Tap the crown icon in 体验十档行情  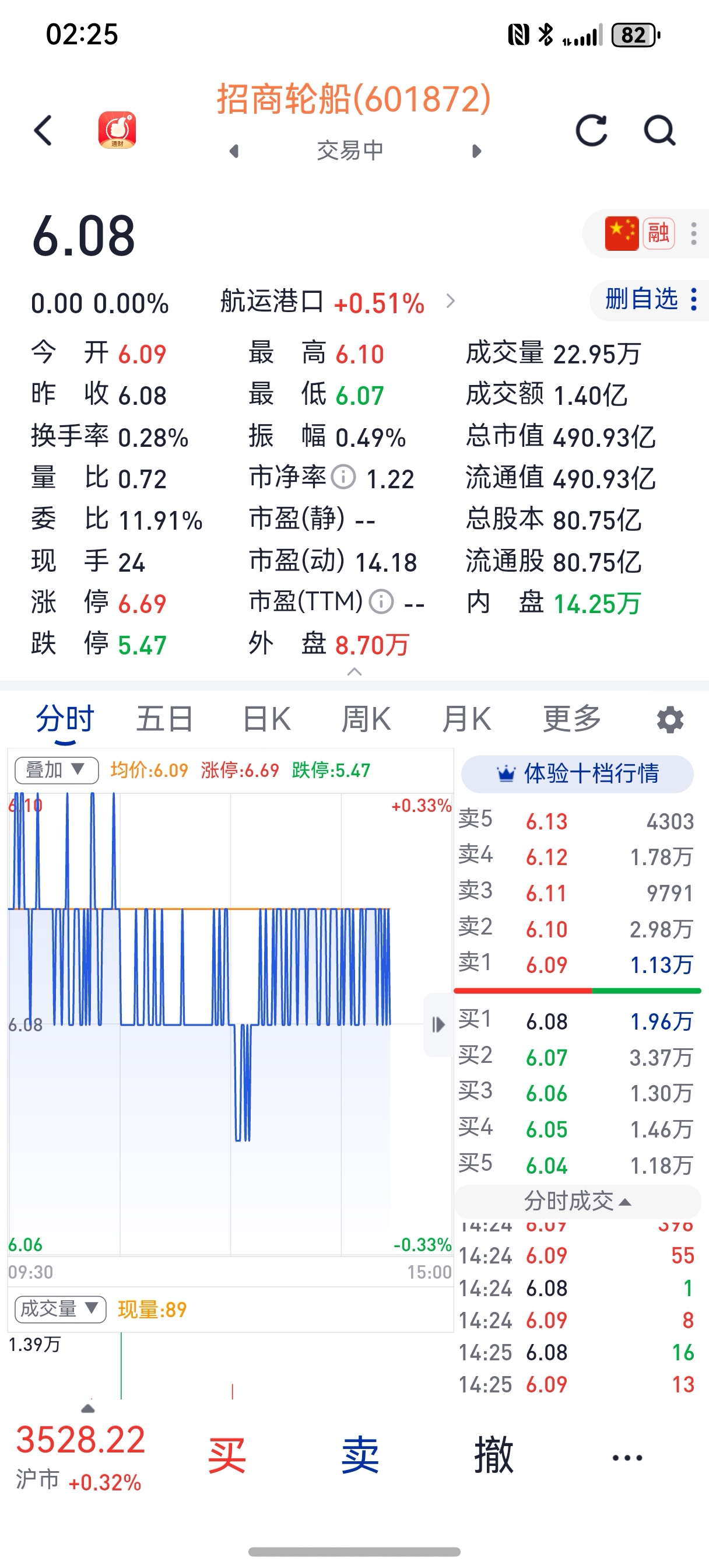(506, 773)
